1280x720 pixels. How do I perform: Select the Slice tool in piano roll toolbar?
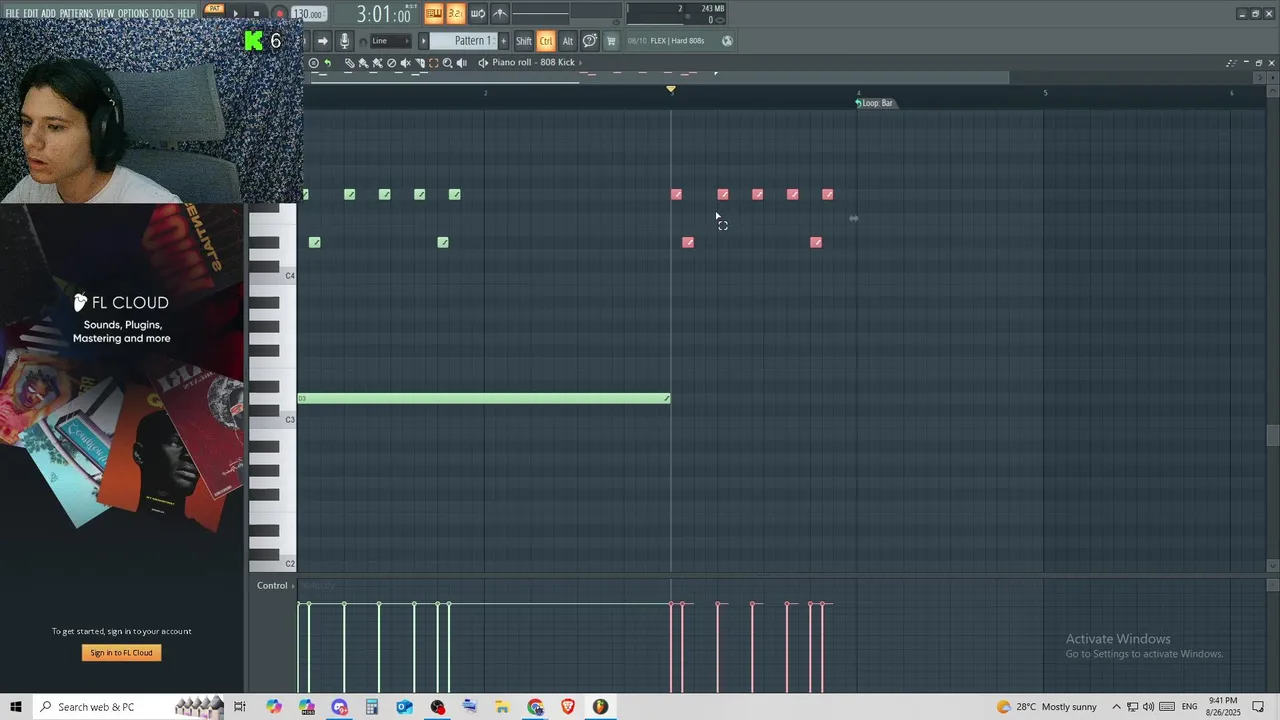(x=420, y=63)
